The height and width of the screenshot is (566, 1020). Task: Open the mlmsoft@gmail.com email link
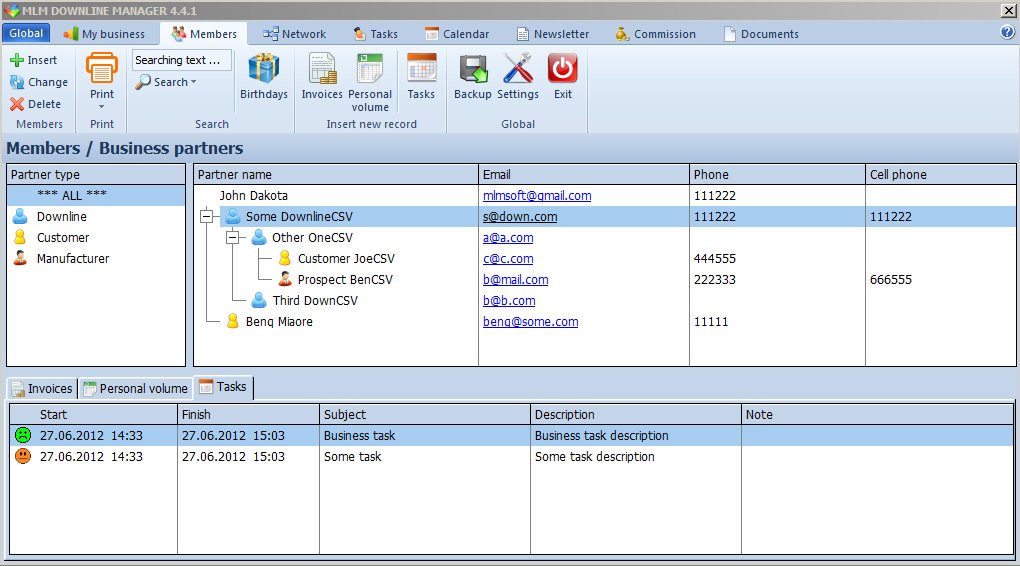tap(537, 196)
